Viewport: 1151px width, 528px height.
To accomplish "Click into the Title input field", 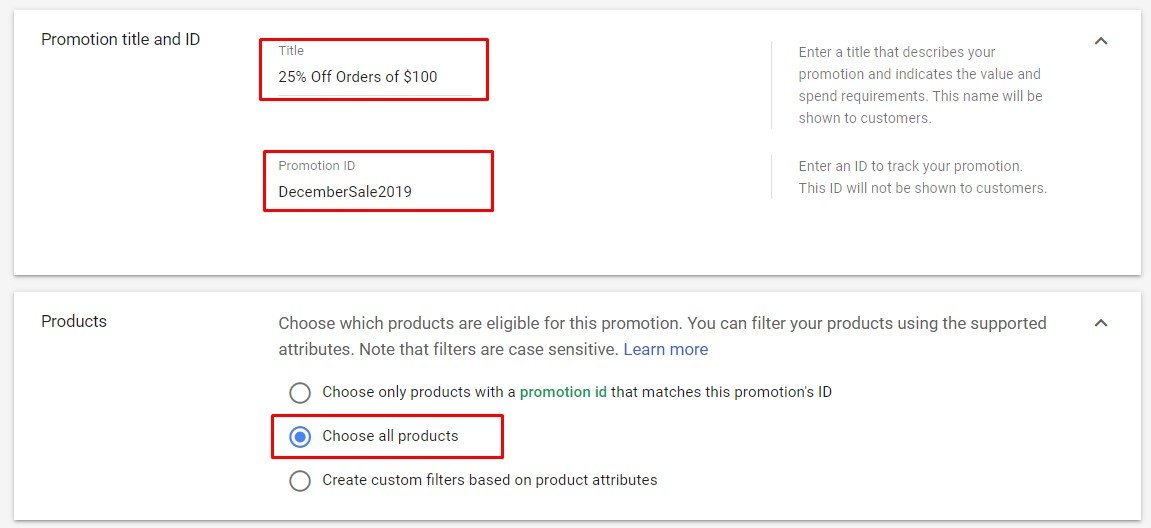I will pos(374,77).
